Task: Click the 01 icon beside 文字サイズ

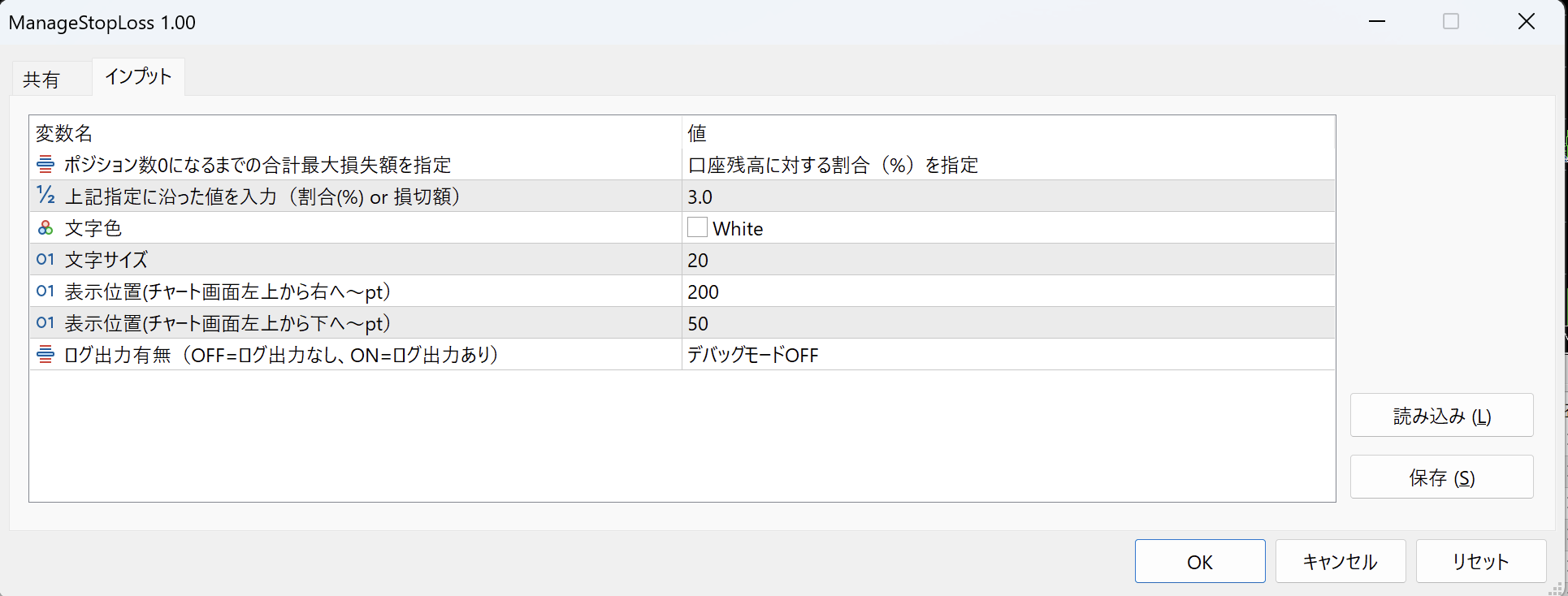Action: pos(45,260)
